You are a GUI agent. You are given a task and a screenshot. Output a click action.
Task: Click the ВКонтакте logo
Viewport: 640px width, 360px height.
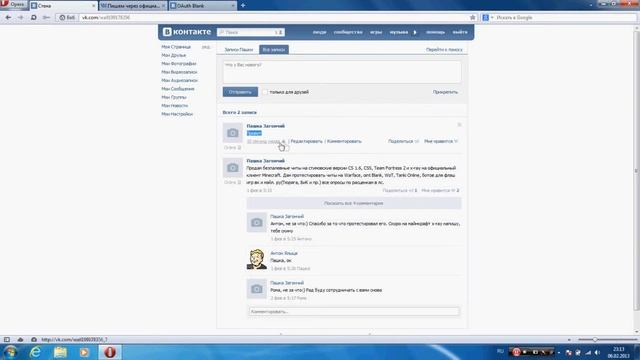[x=187, y=32]
